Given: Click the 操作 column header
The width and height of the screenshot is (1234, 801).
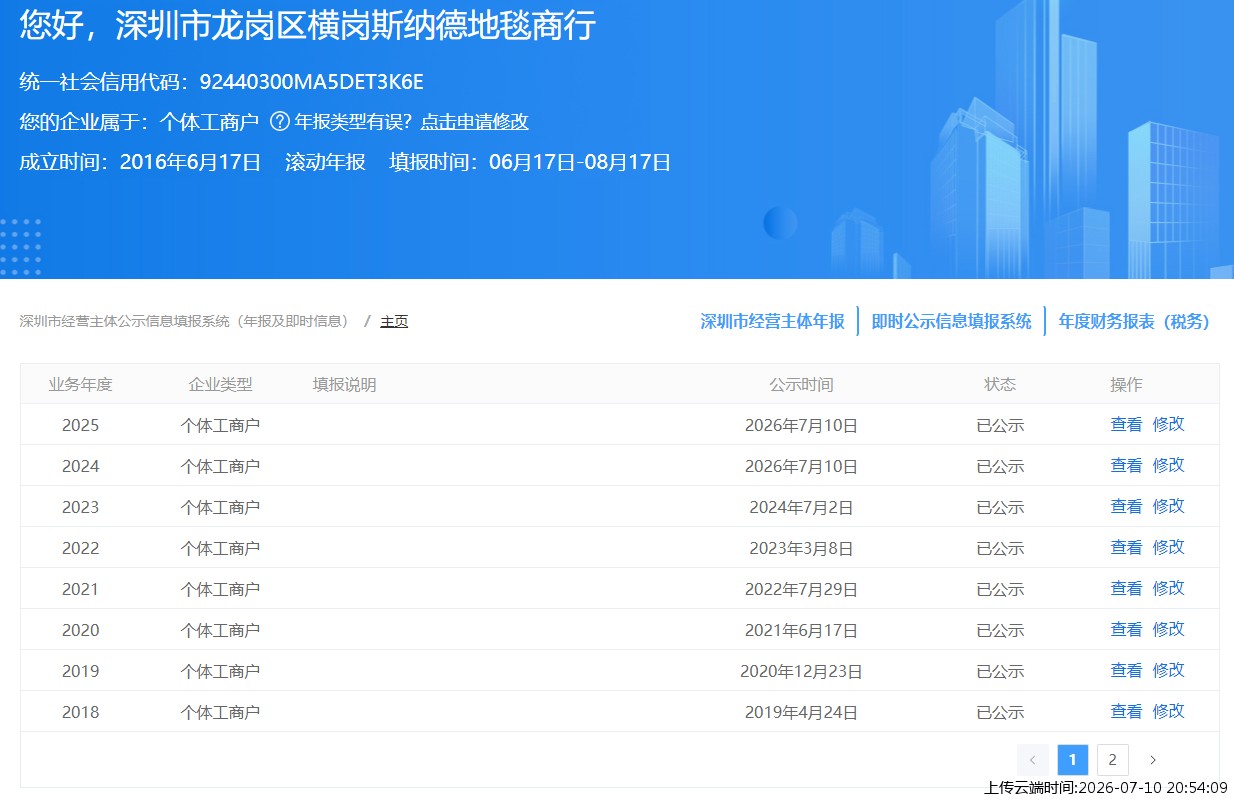Looking at the screenshot, I should [x=1126, y=385].
